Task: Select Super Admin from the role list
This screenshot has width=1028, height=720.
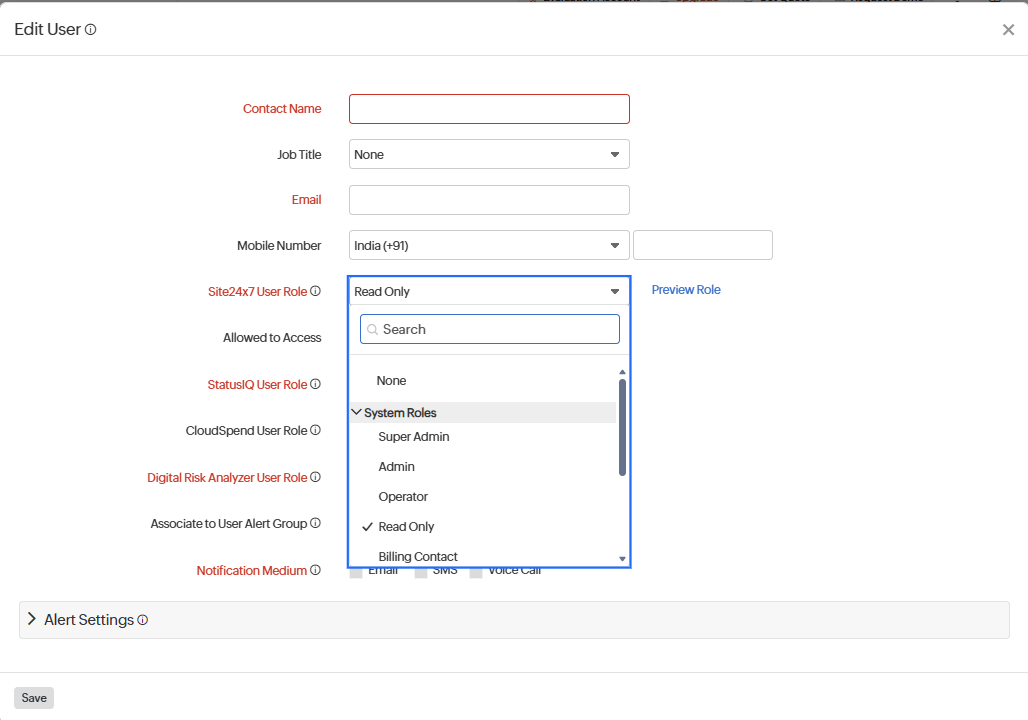Action: (414, 437)
